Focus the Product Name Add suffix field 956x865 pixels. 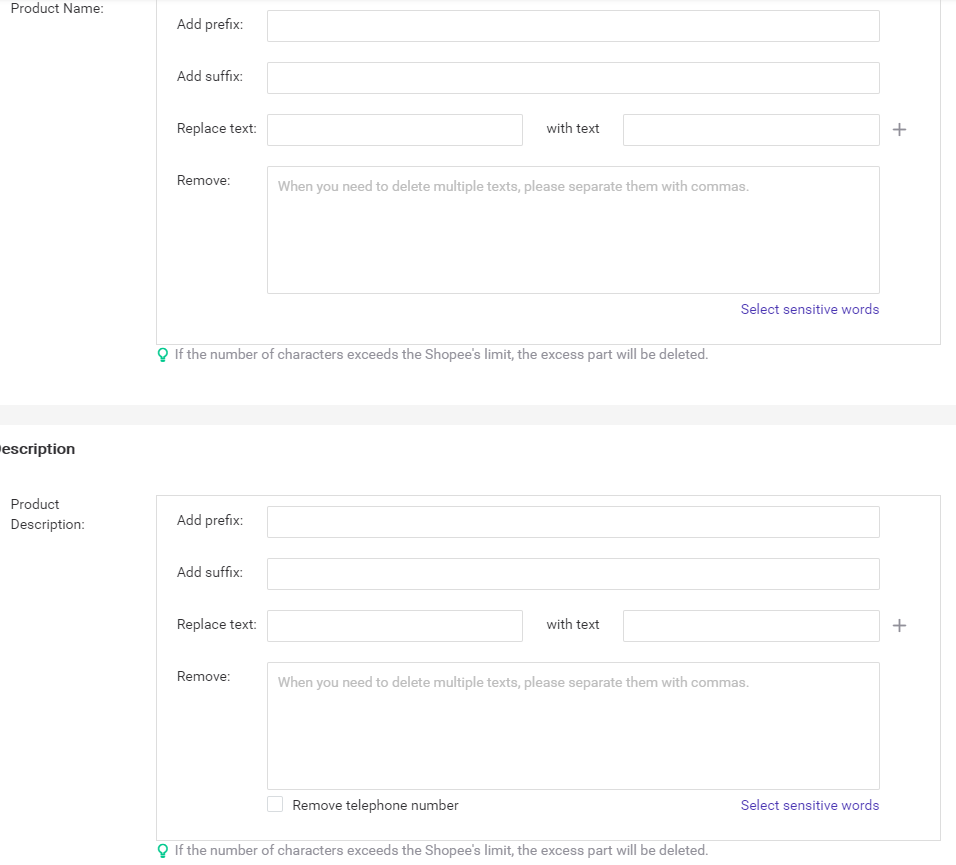[x=573, y=78]
